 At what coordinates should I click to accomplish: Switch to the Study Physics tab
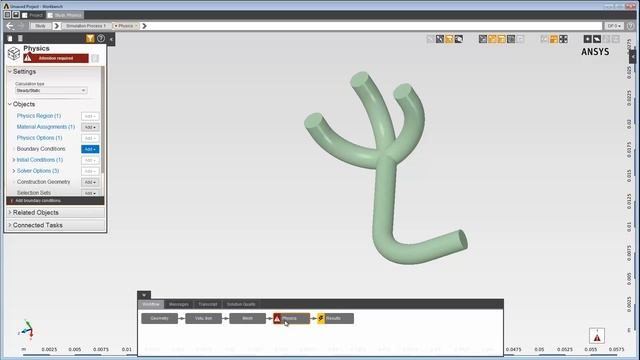pyautogui.click(x=65, y=15)
